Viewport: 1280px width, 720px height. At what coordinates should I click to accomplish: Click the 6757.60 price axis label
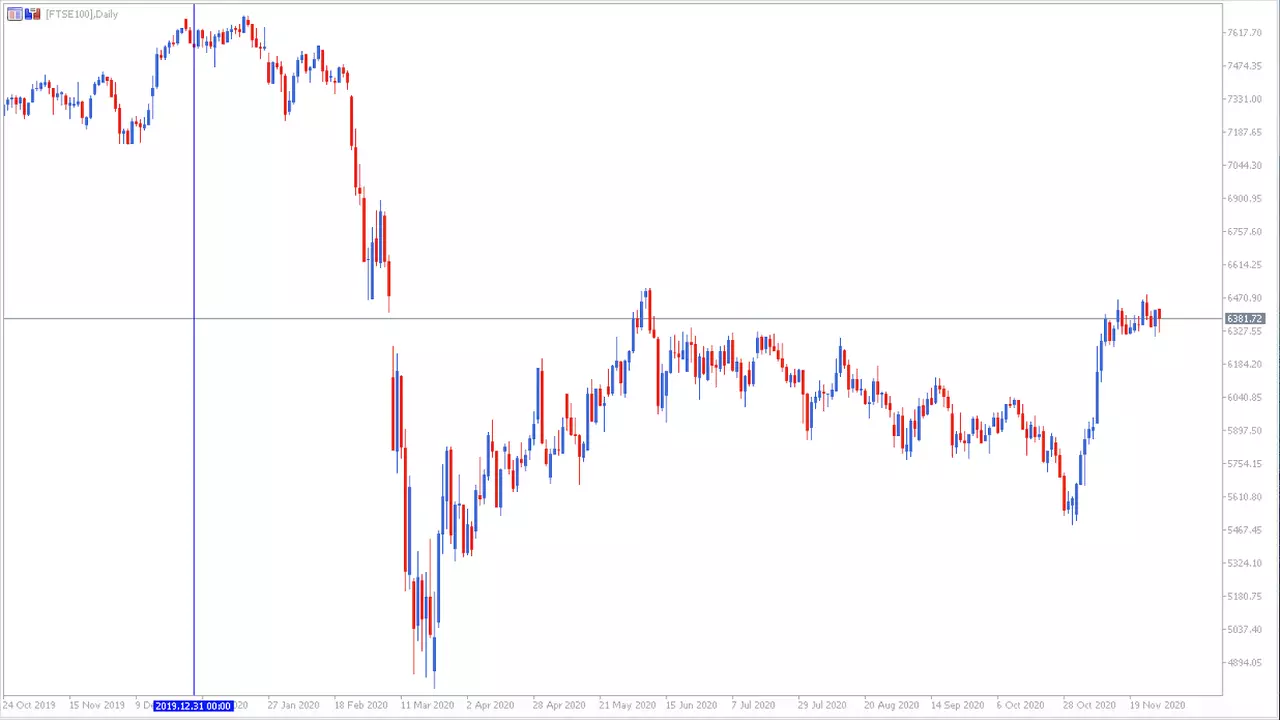(x=1244, y=232)
